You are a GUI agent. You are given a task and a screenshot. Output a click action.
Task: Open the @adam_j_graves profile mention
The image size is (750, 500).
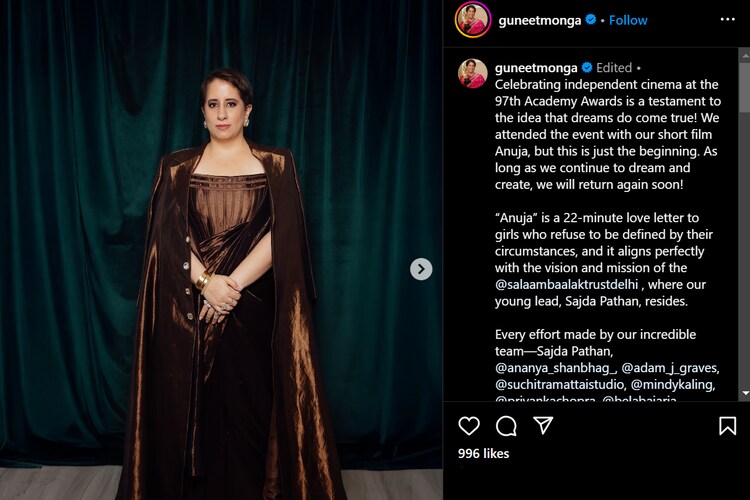670,368
